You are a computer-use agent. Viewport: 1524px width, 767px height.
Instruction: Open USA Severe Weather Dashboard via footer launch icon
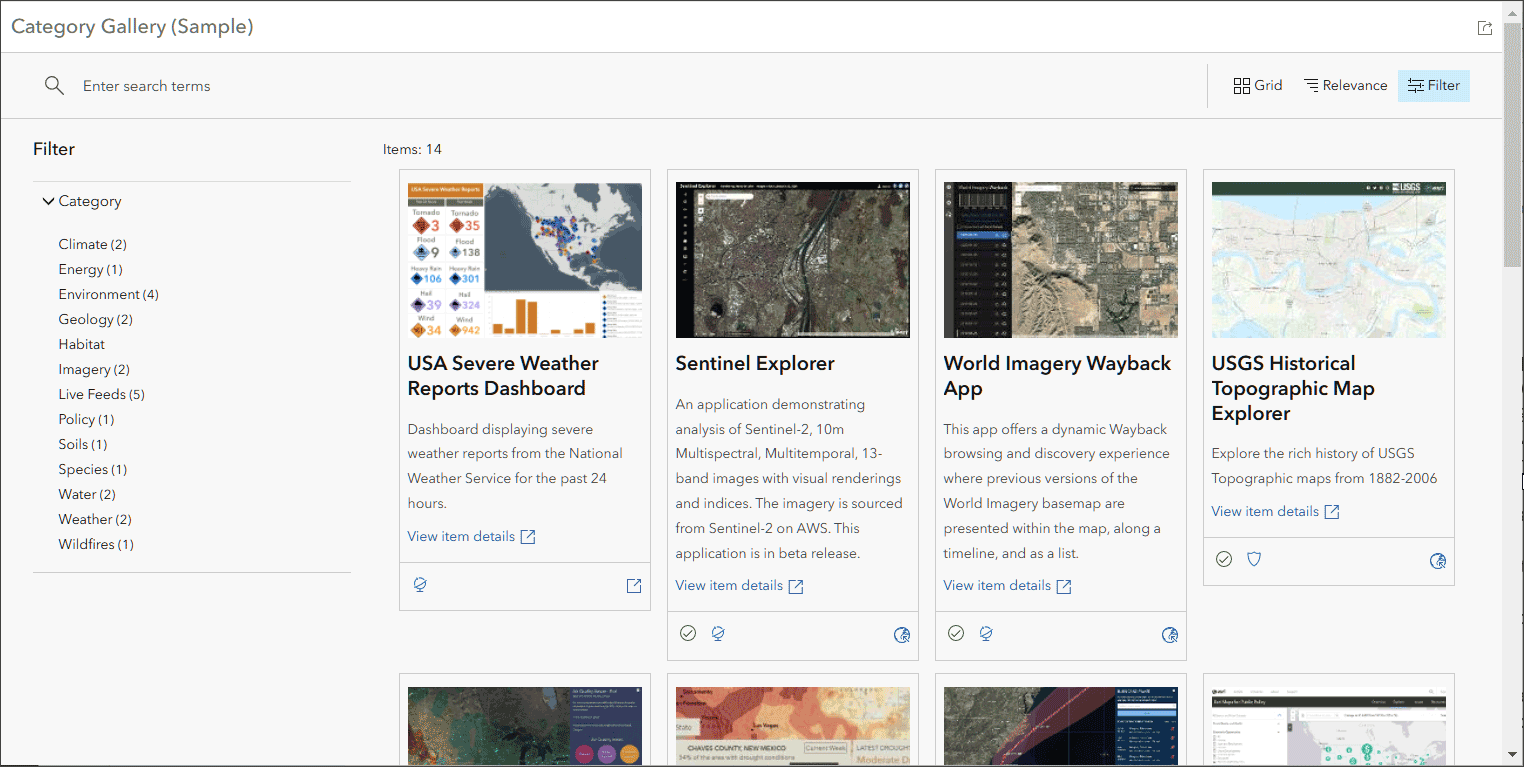point(634,586)
